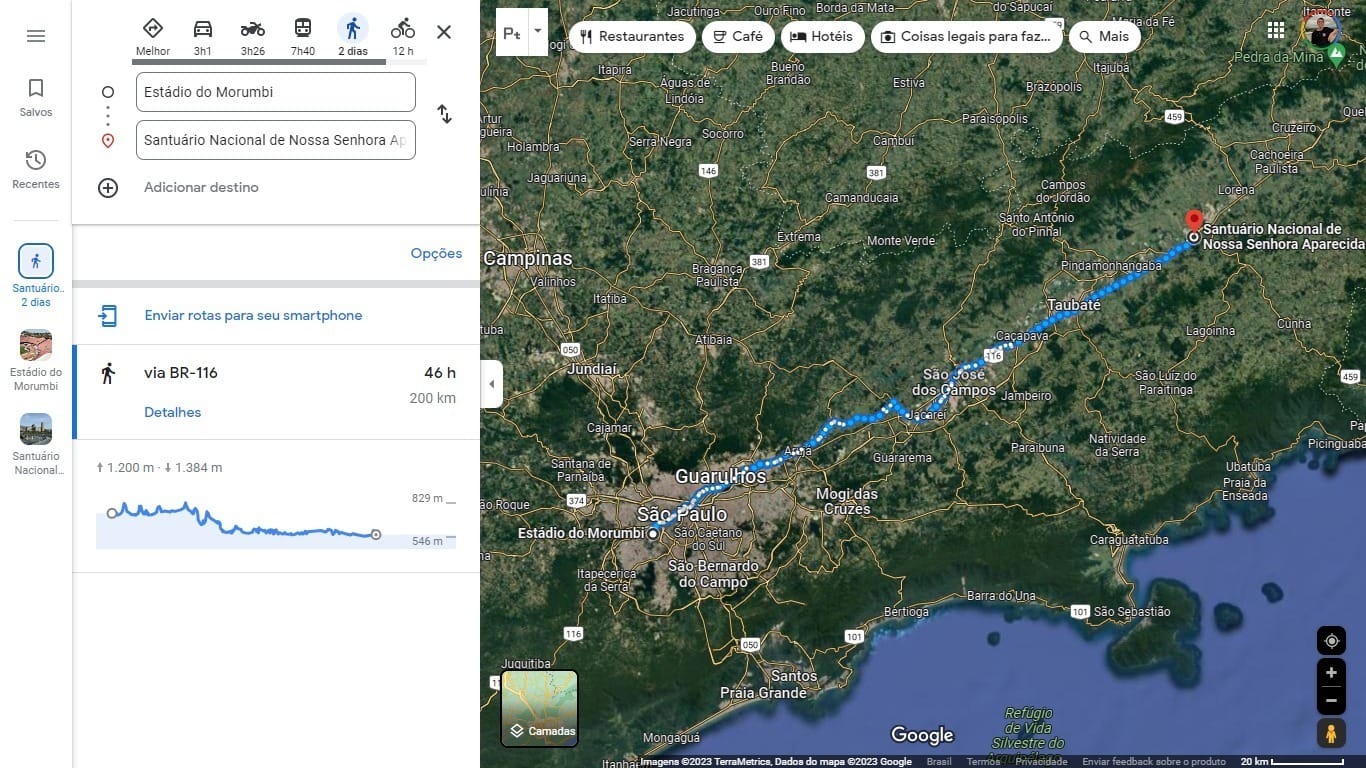Switch to bicycle travel mode
The image size is (1366, 768).
pos(403,36)
